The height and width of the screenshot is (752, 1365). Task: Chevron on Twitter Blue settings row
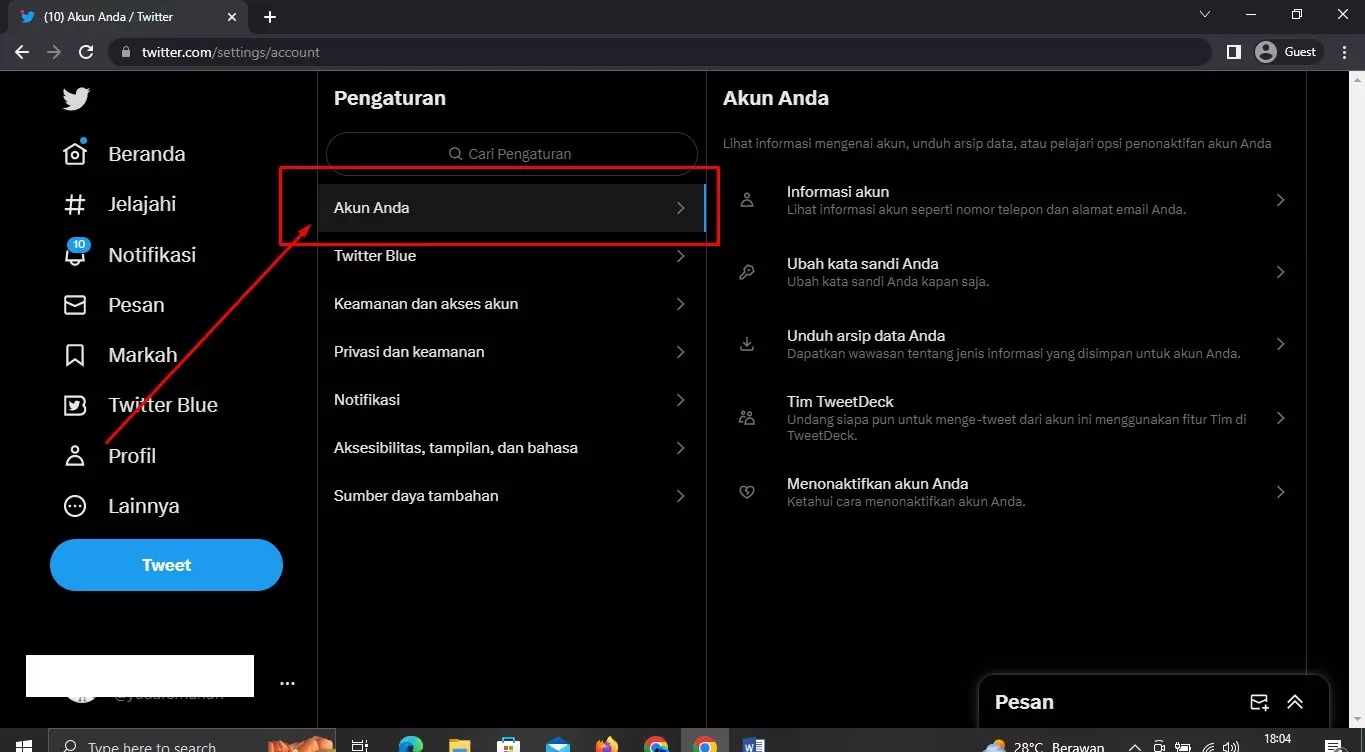click(680, 256)
